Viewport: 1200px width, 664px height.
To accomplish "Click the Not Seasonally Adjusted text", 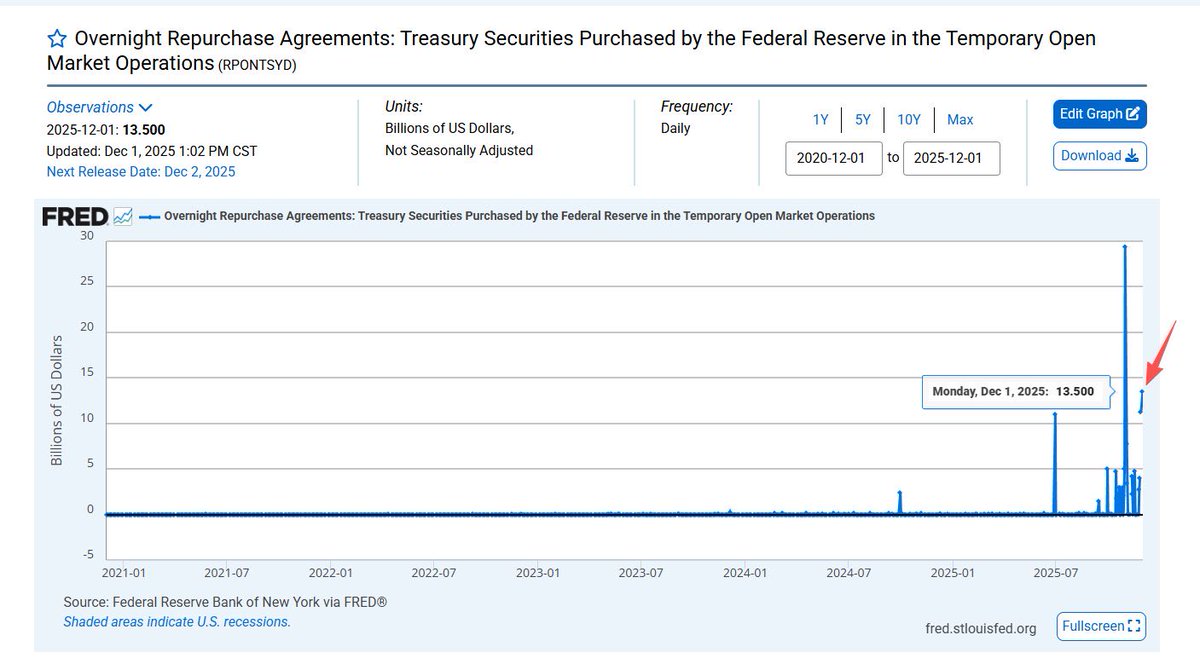I will click(x=459, y=150).
